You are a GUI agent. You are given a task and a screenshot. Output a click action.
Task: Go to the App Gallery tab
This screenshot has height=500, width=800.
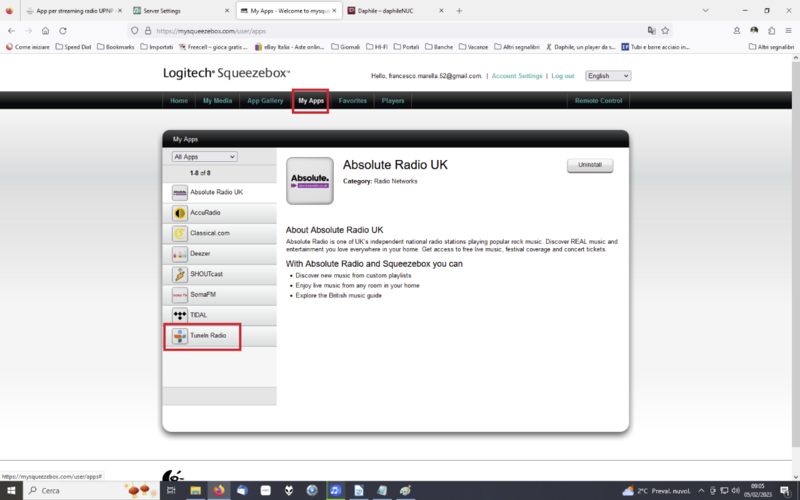point(265,101)
